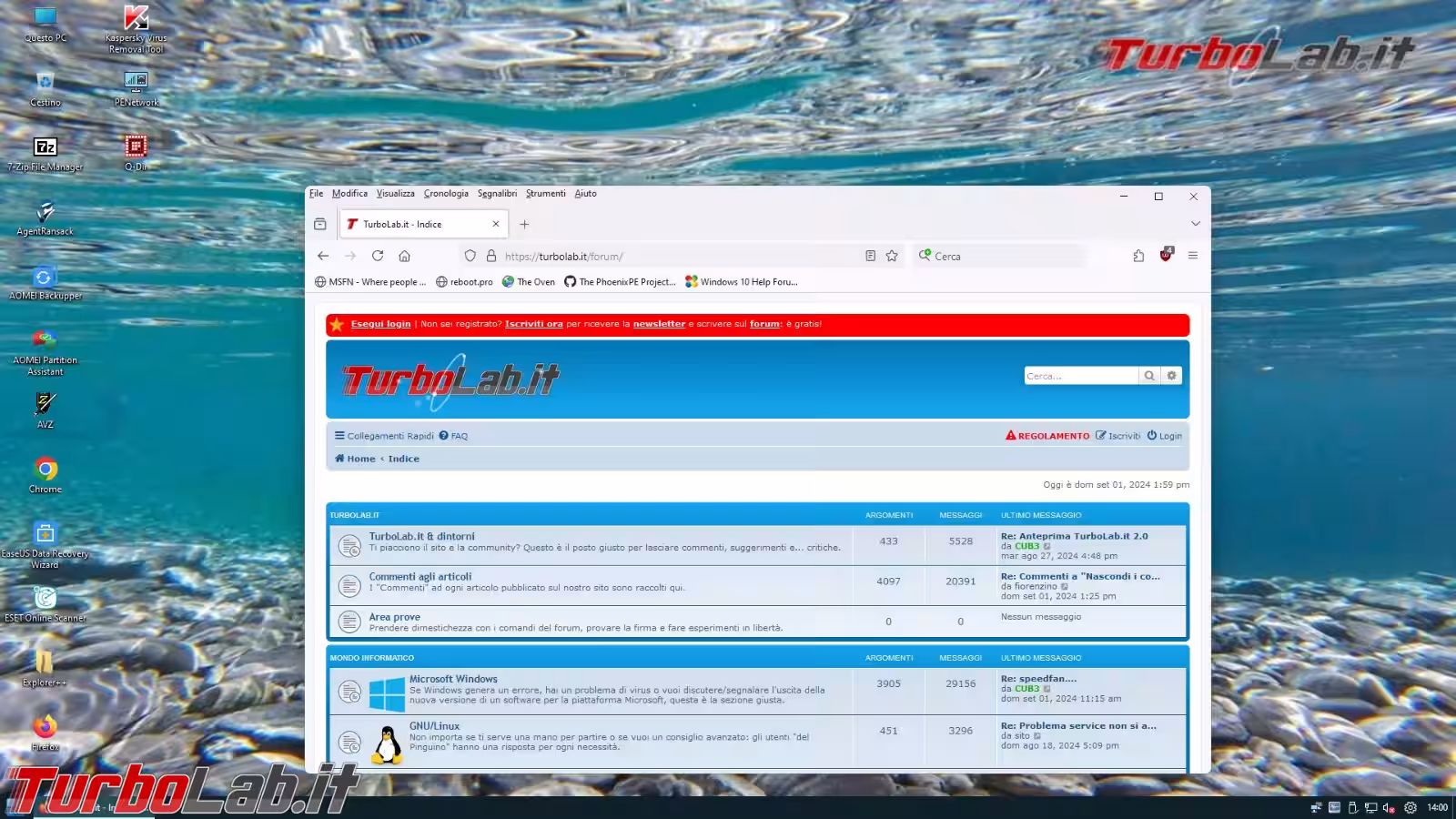The height and width of the screenshot is (819, 1456).
Task: Open the safely remove USB tray icon
Action: click(x=1353, y=807)
